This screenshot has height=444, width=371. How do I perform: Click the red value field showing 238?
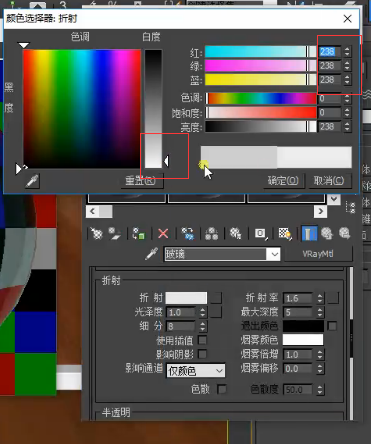[x=330, y=52]
